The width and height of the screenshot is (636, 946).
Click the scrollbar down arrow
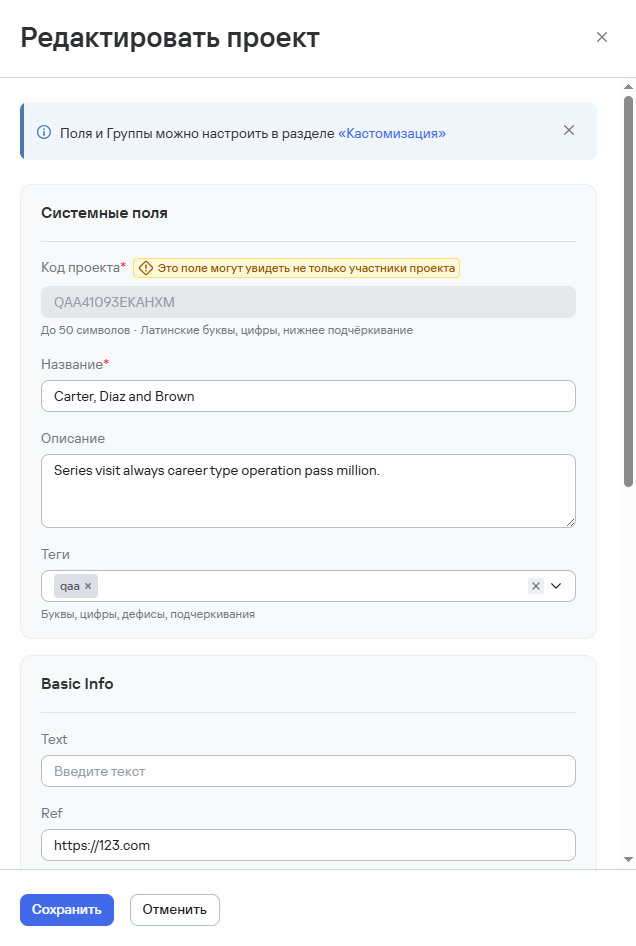[628, 858]
